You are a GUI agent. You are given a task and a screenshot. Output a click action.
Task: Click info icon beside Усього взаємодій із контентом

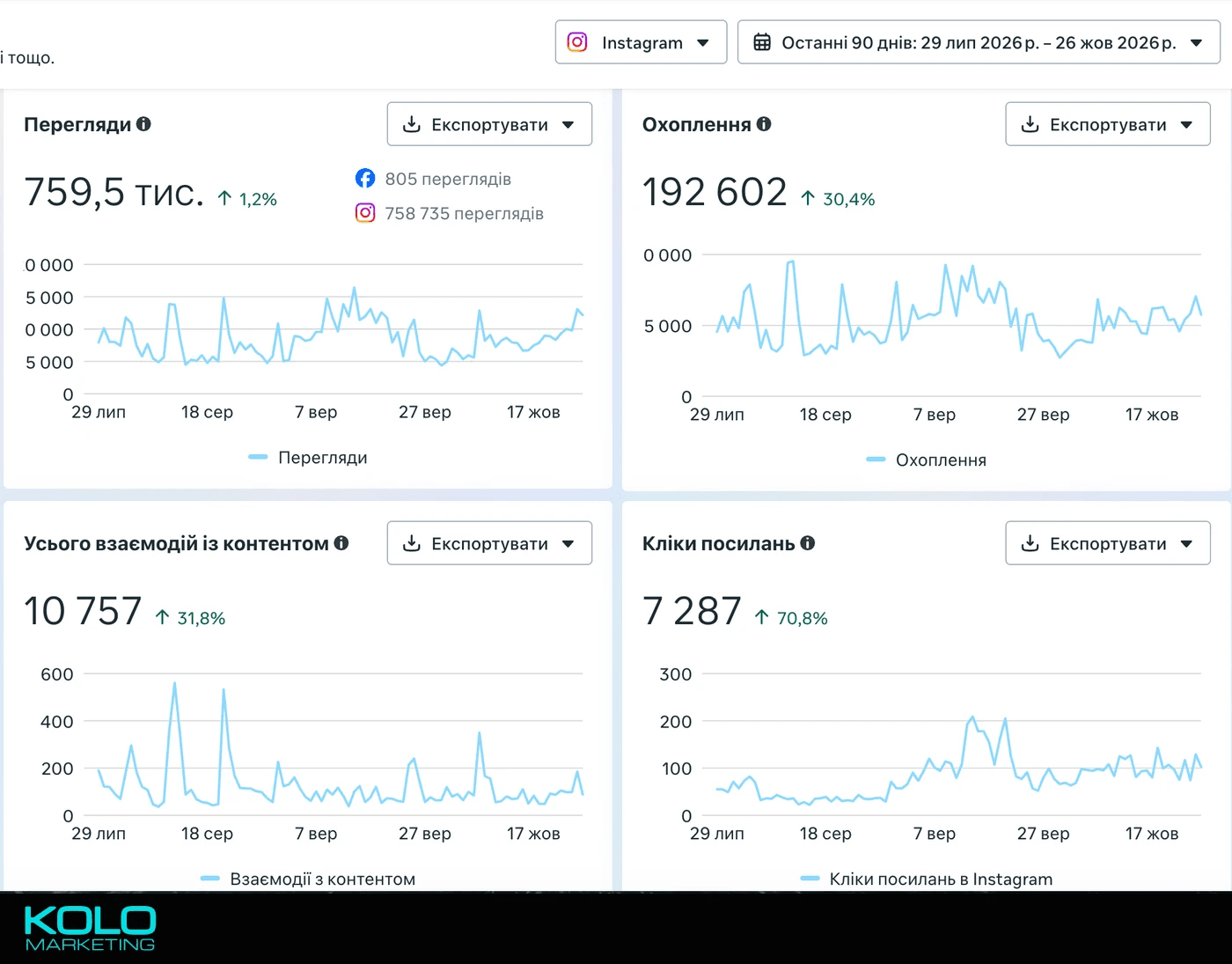click(341, 543)
